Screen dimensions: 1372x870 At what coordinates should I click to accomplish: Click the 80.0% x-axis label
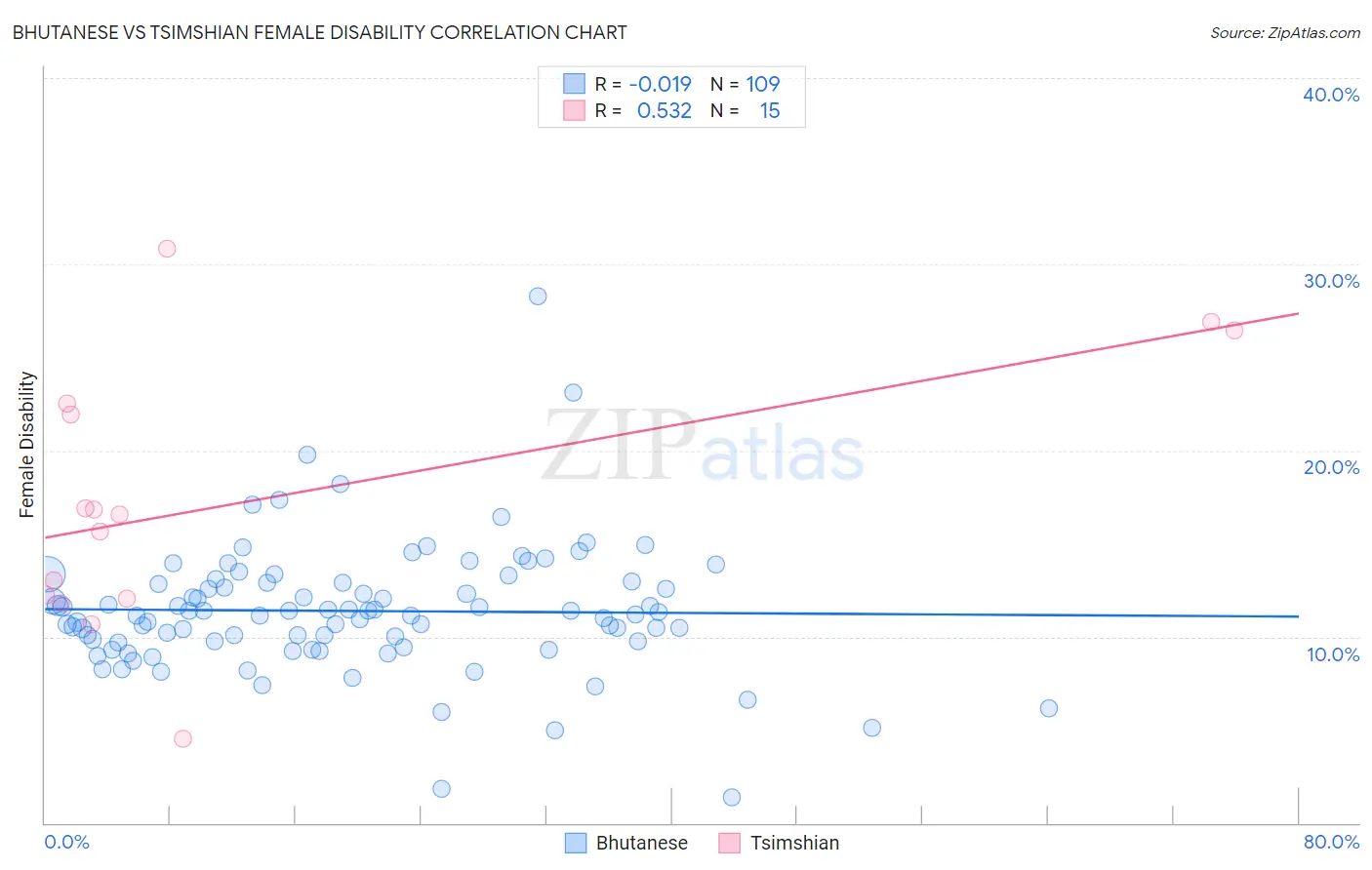click(1331, 842)
